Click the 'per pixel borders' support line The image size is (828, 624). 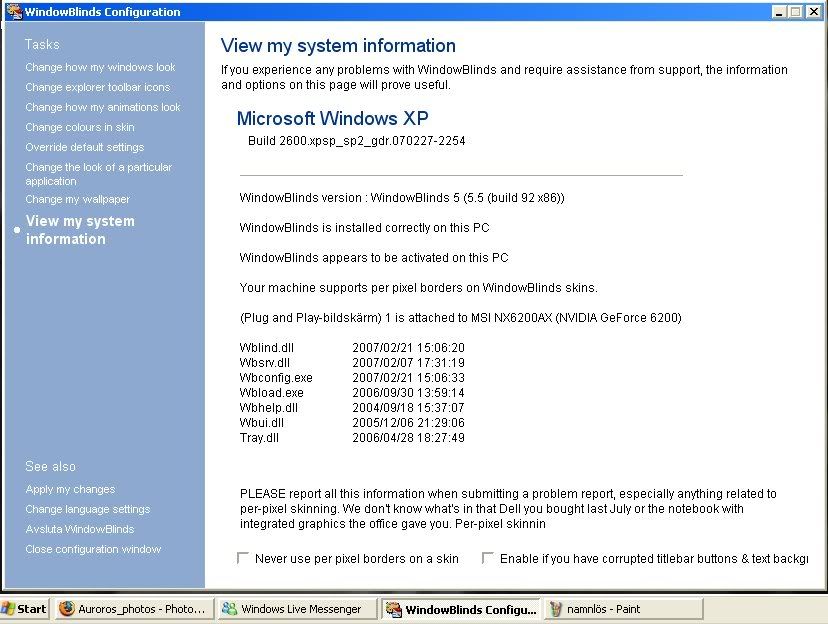point(418,288)
